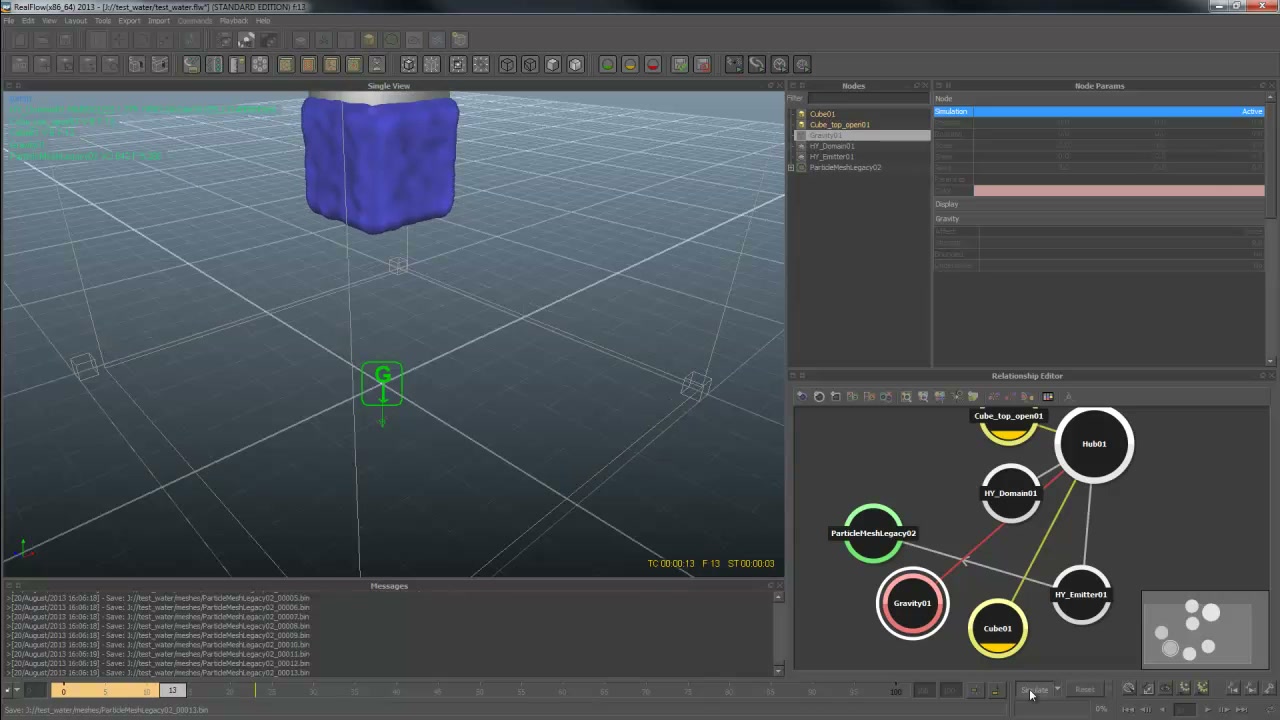This screenshot has height=720, width=1280.
Task: Click the zoom-fit icon in Relationship Editor toolbar
Action: coord(906,397)
